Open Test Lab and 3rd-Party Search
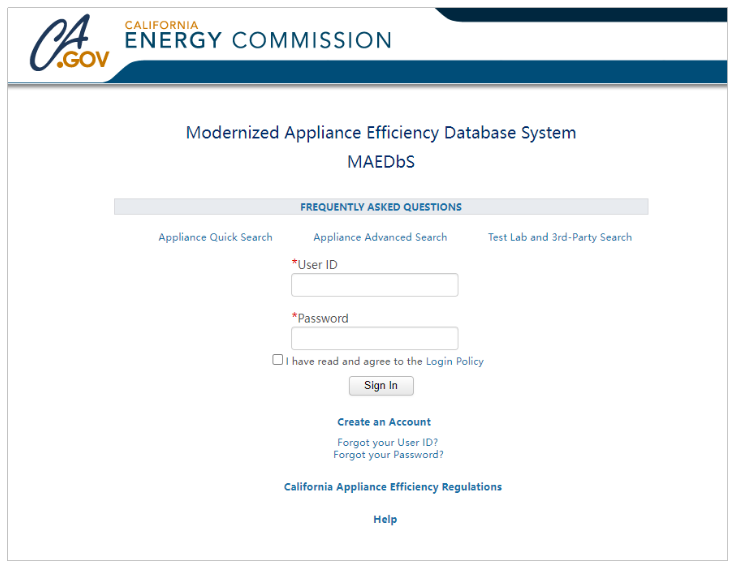 pos(560,237)
